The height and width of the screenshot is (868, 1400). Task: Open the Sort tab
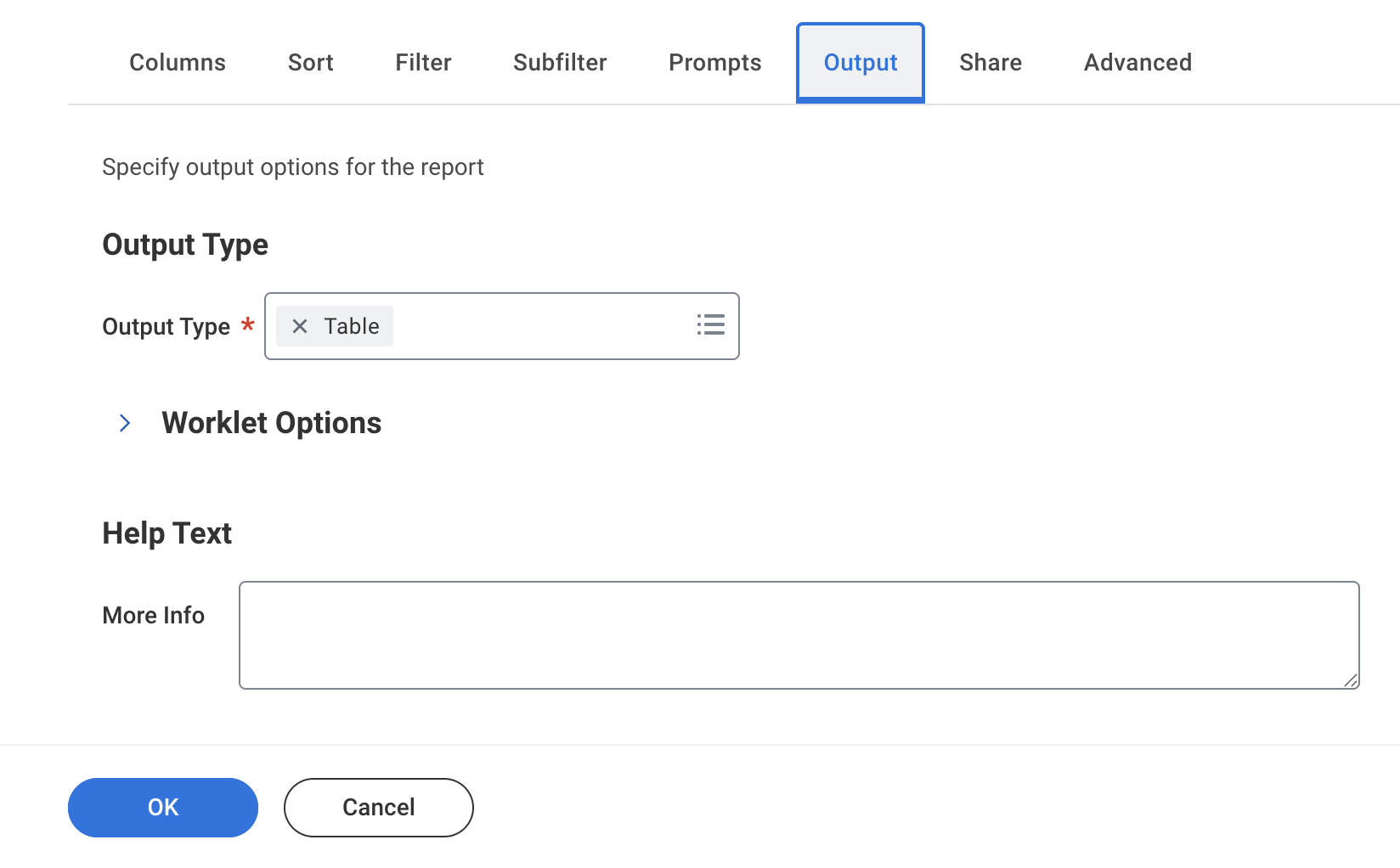point(310,63)
